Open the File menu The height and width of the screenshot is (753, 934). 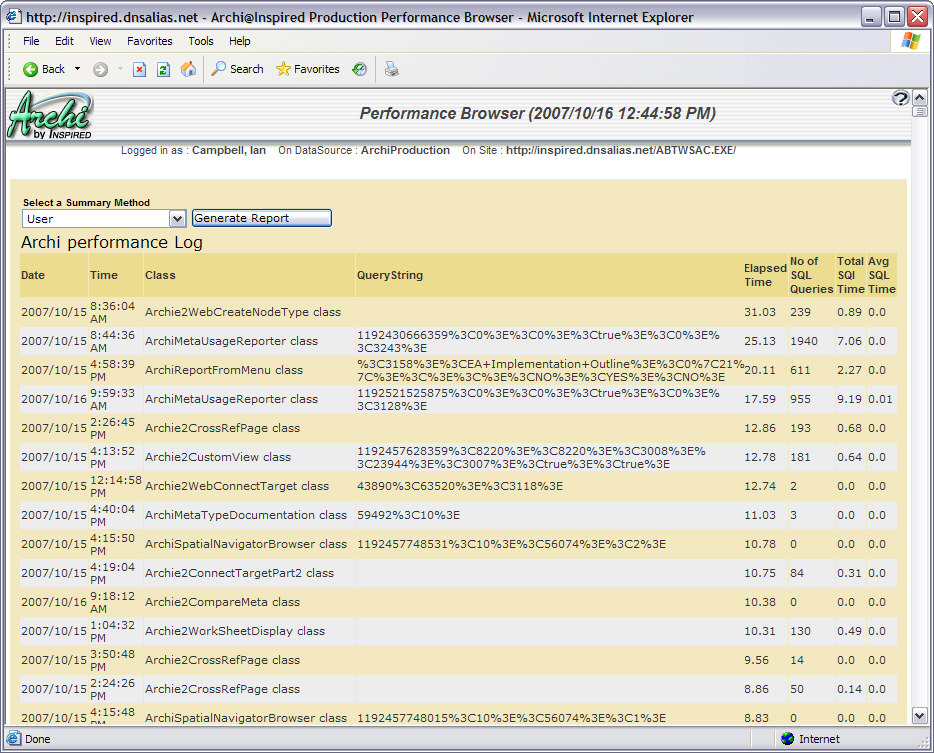(x=31, y=41)
